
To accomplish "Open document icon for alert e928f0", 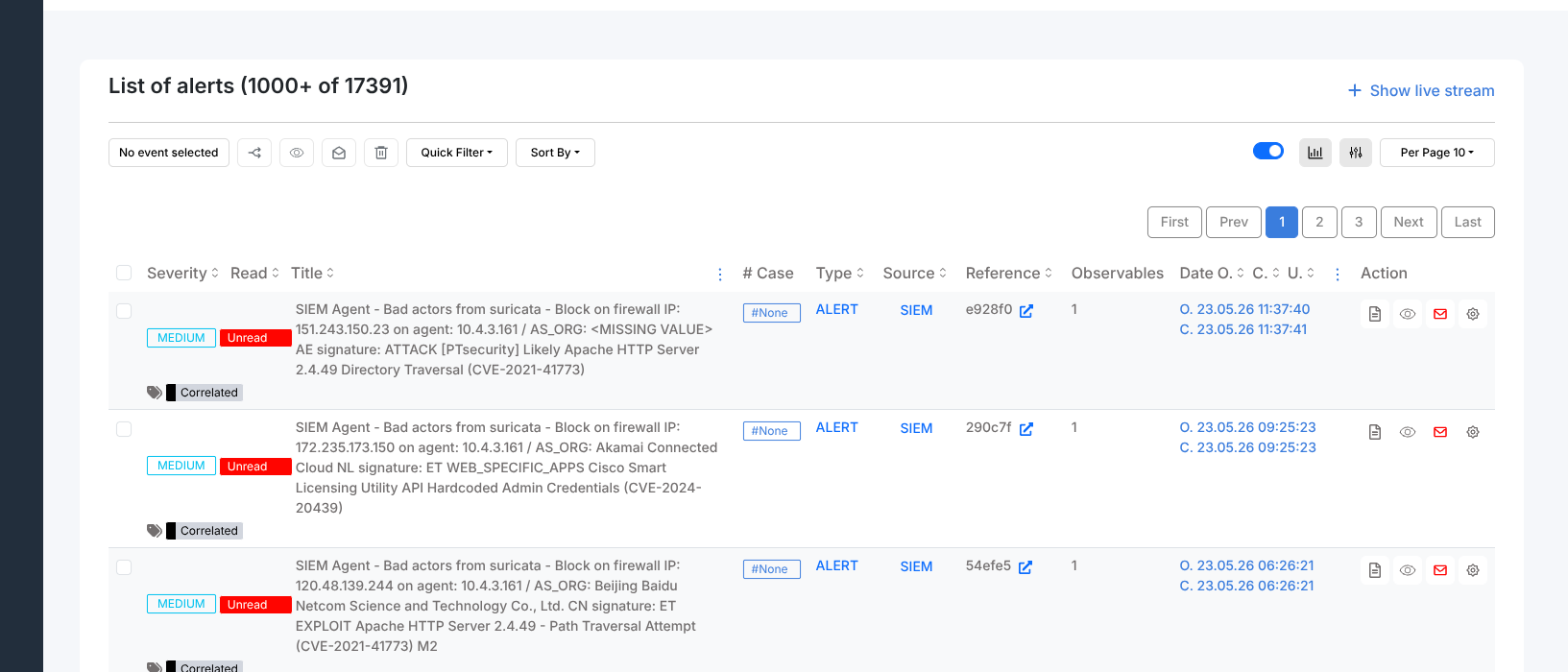I will click(1375, 314).
